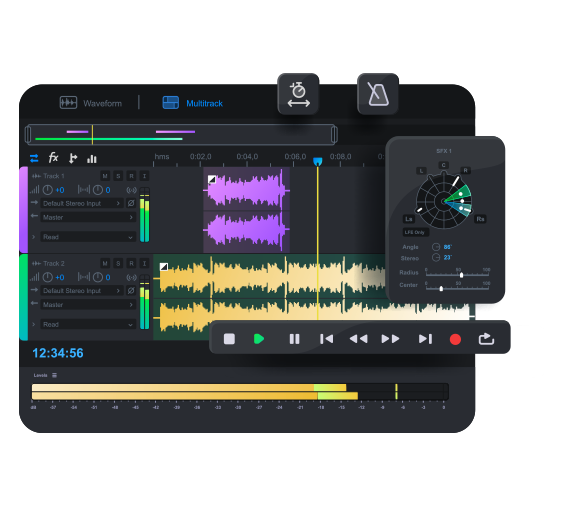
Task: Click the Angle dial in SFX 1 panner
Action: point(436,247)
